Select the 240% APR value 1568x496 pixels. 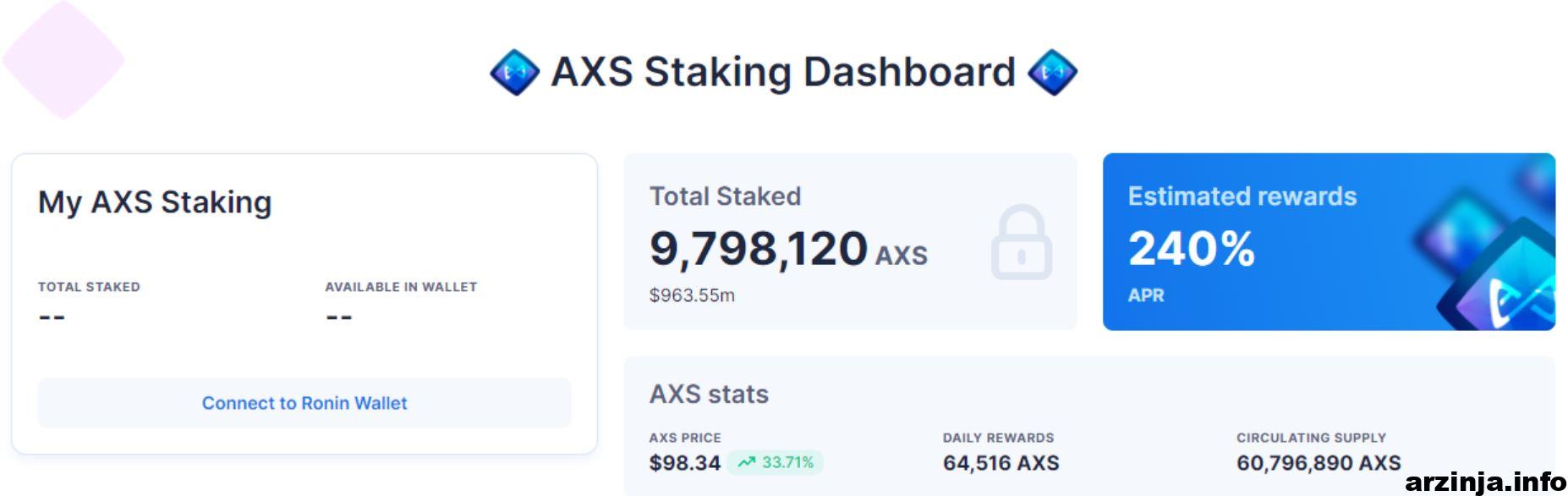(1191, 249)
